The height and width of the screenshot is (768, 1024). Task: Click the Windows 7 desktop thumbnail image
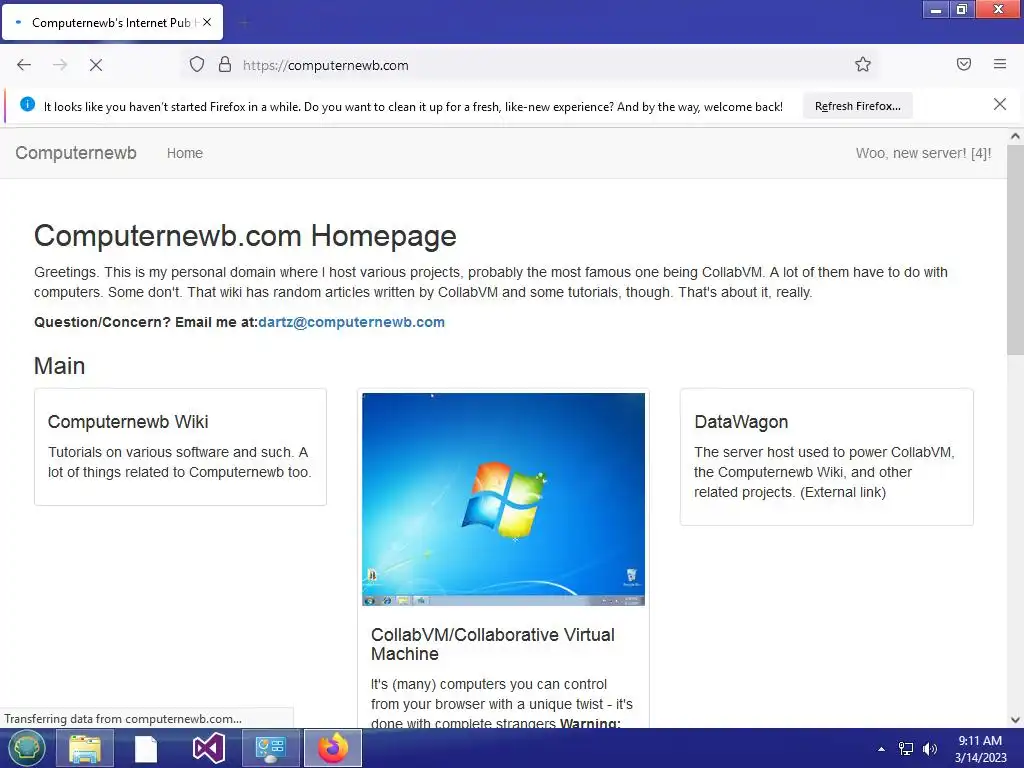[x=504, y=499]
